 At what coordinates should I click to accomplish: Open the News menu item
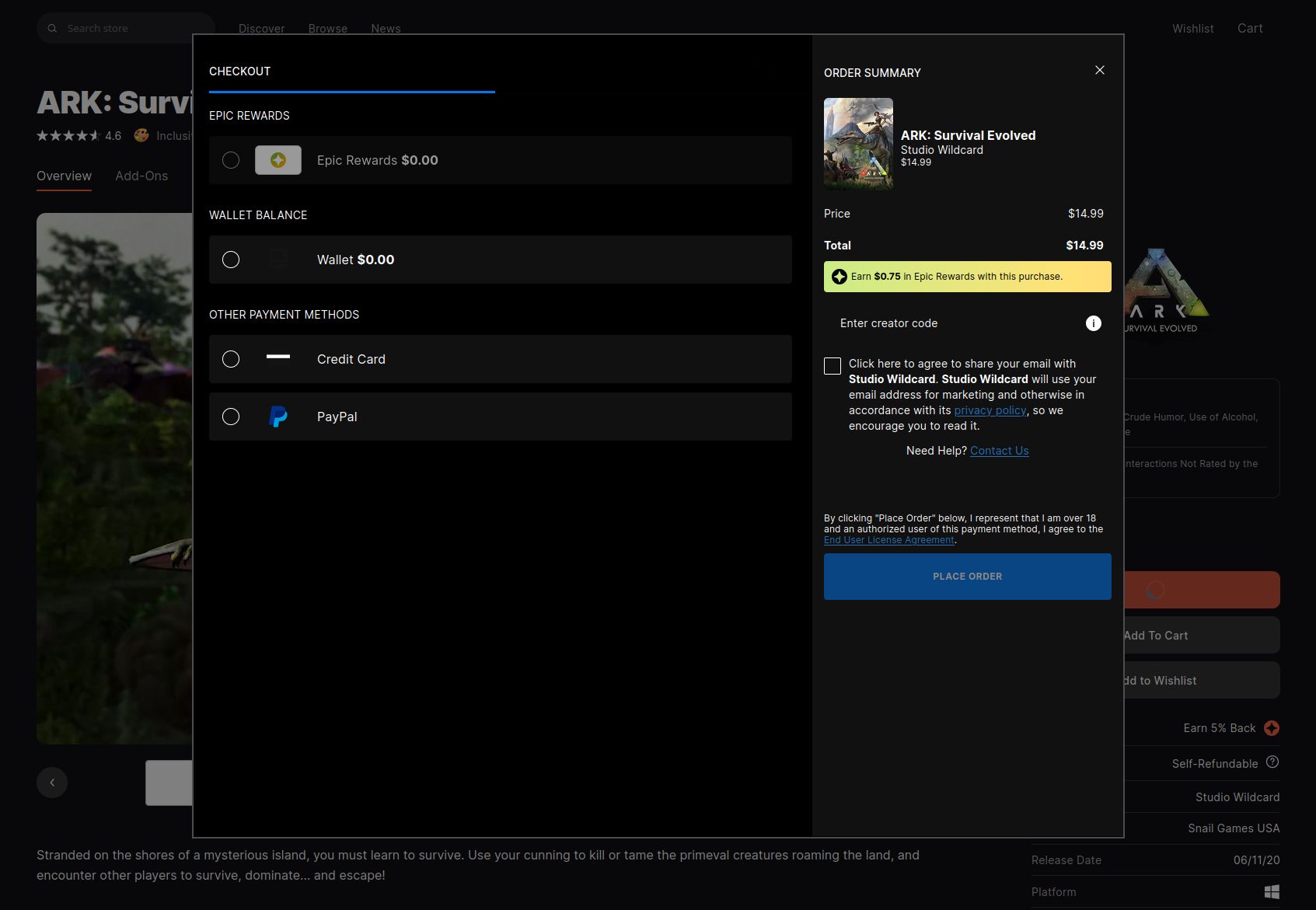386,29
